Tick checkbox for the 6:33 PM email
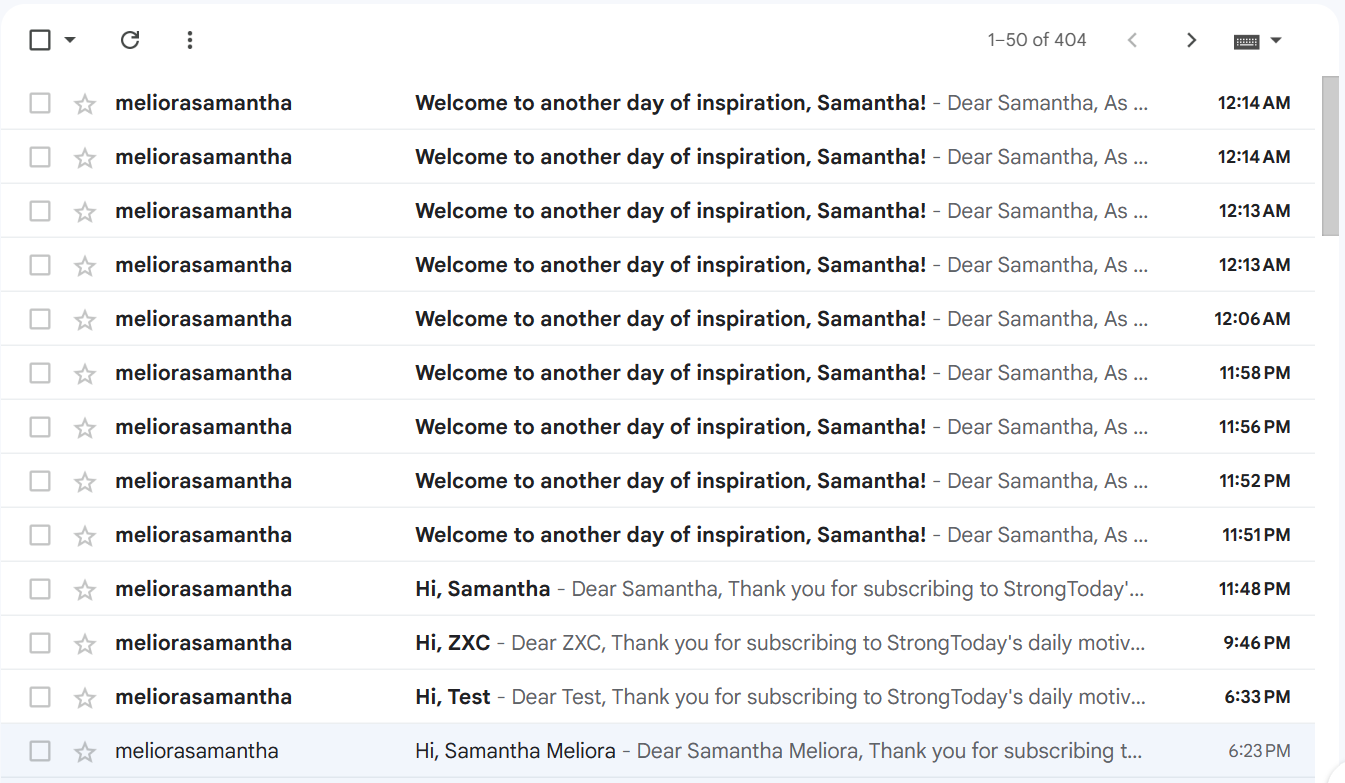This screenshot has width=1345, height=783. pos(40,697)
